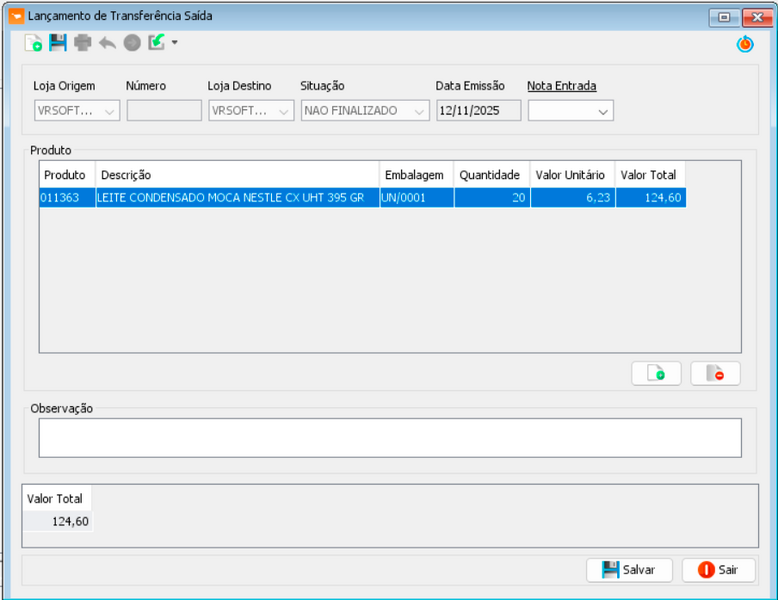Viewport: 778px width, 600px height.
Task: Click the quantity cell showing 20
Action: 492,198
